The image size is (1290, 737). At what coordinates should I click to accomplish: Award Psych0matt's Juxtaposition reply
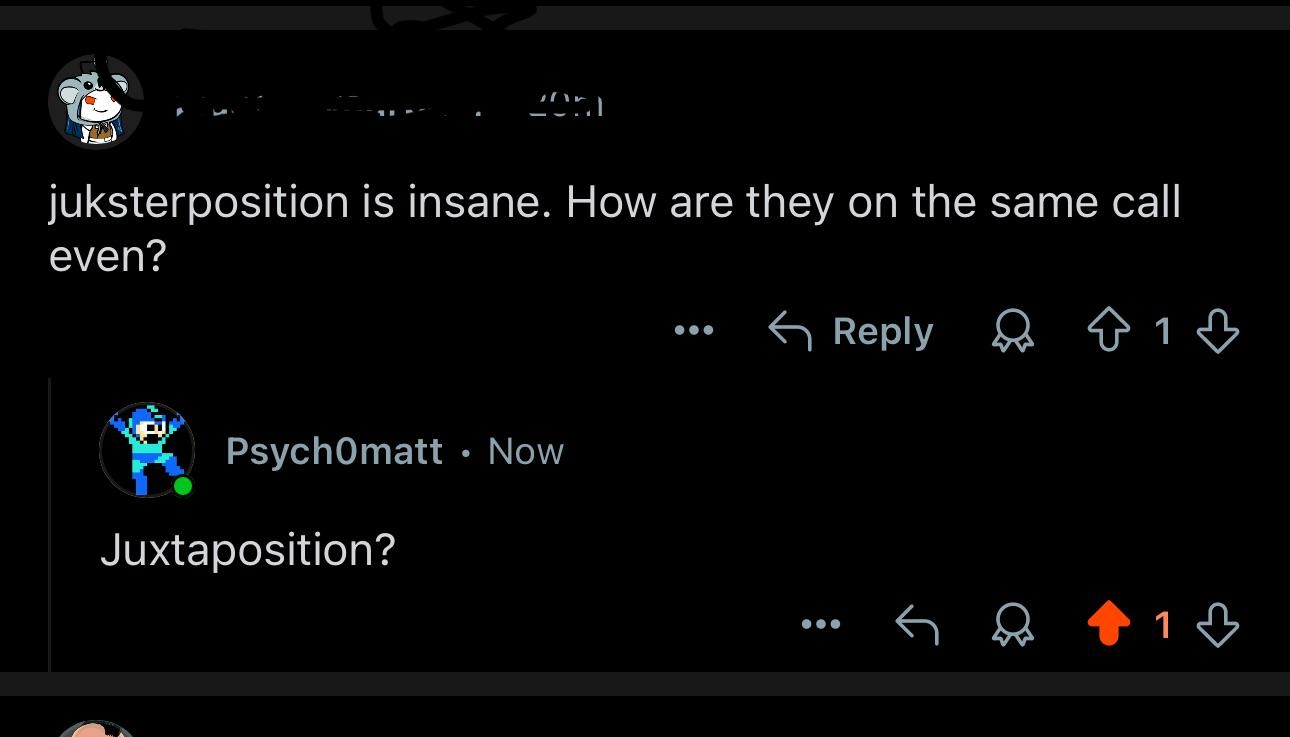coord(1013,624)
